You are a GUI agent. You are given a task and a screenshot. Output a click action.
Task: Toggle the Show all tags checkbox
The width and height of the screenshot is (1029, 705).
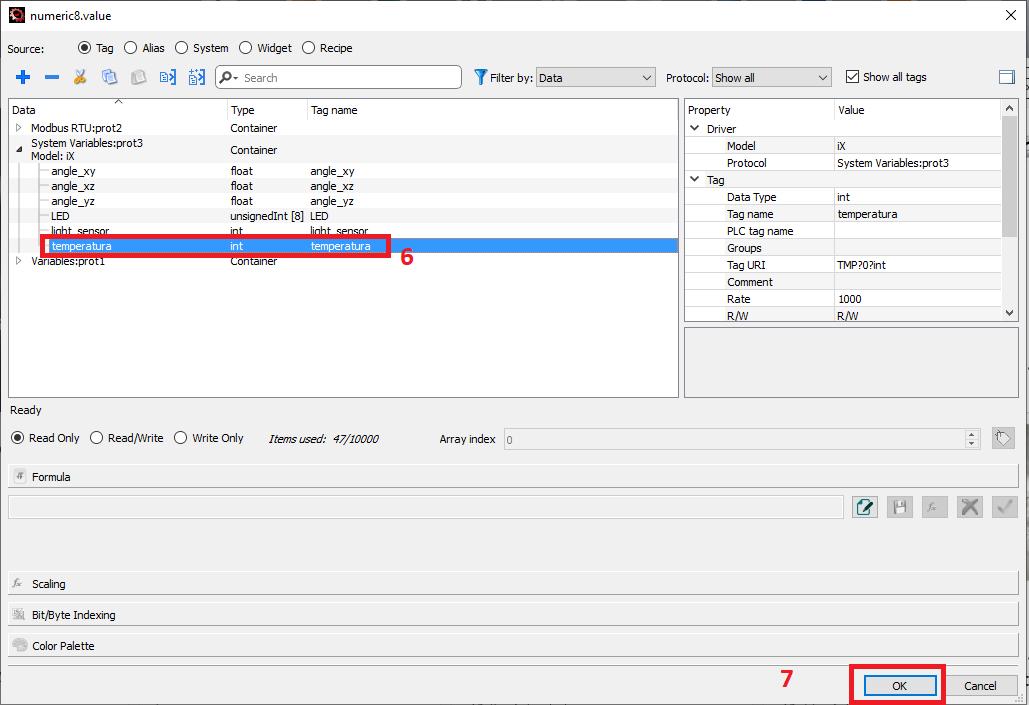click(852, 77)
